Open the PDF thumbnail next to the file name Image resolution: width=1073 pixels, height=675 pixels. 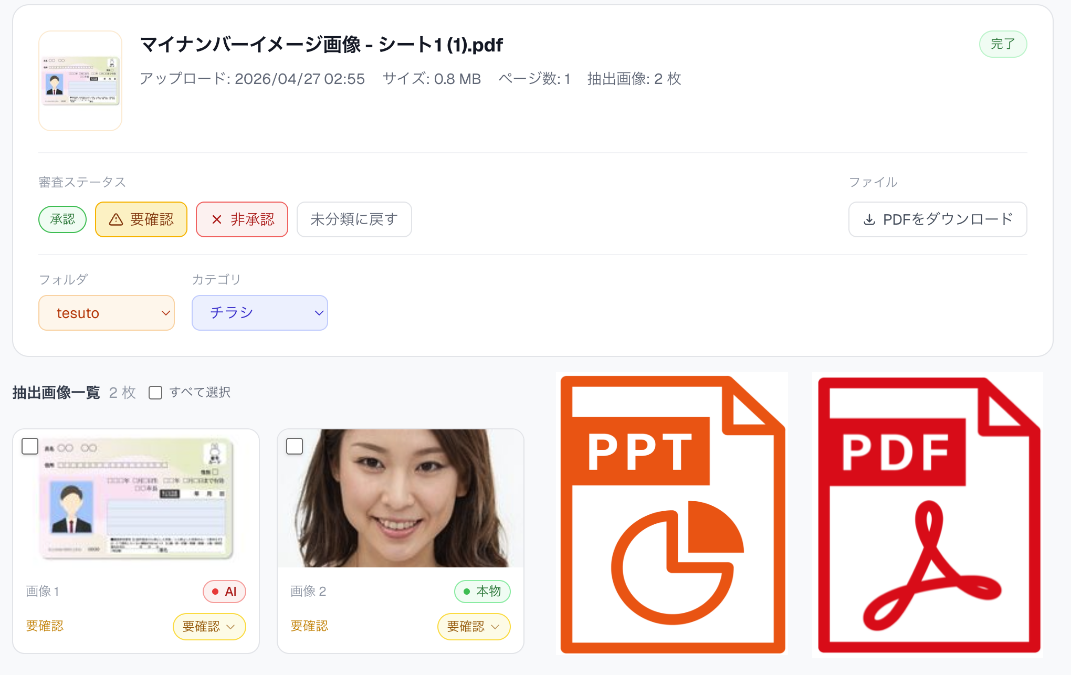(x=80, y=81)
